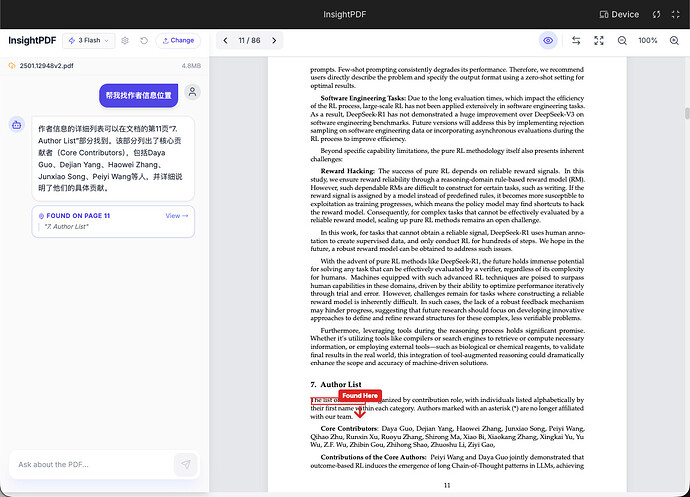Viewport: 690px width, 497px height.
Task: Click the InsightPDF logo in sidebar
Action: tap(32, 40)
